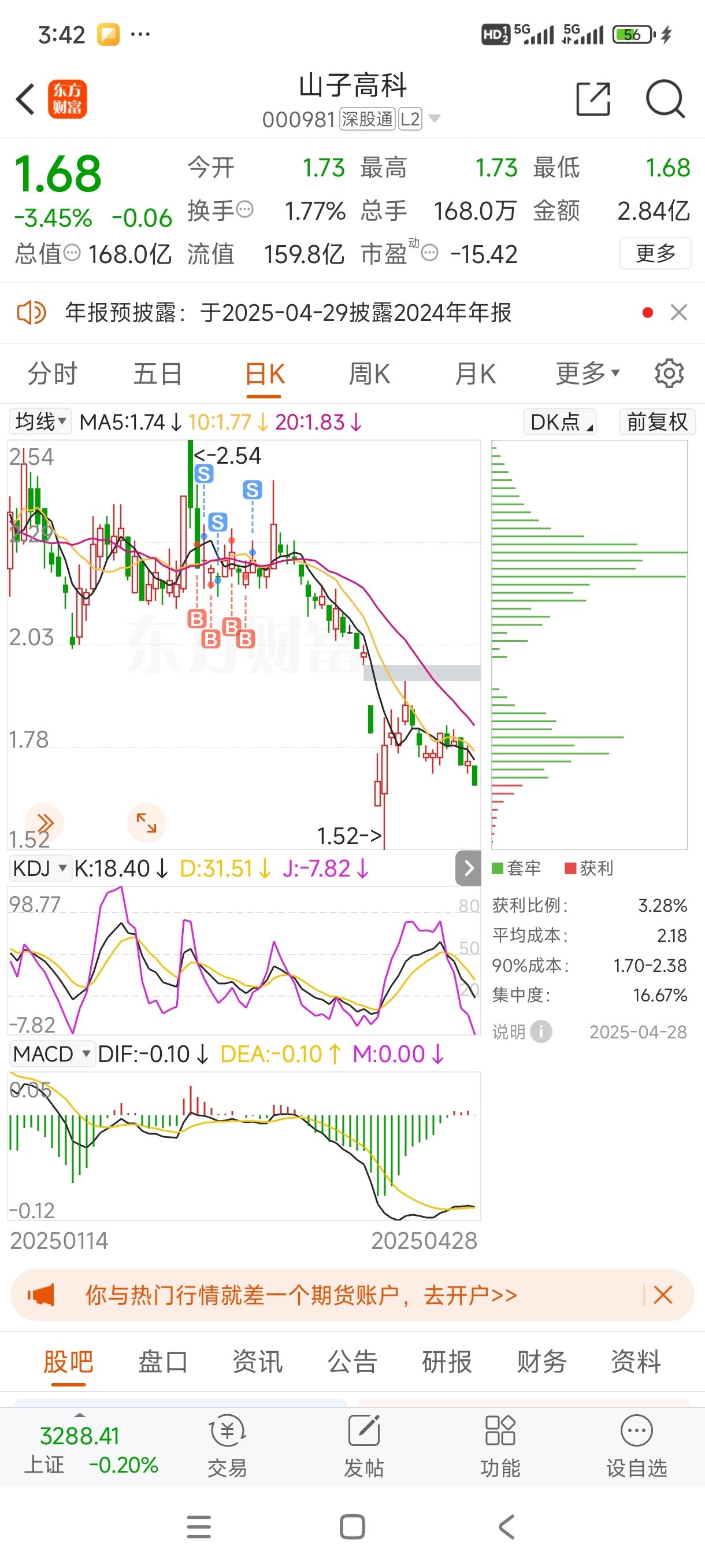Tap the leftmost B buy marker
705x1568 pixels.
pyautogui.click(x=196, y=619)
